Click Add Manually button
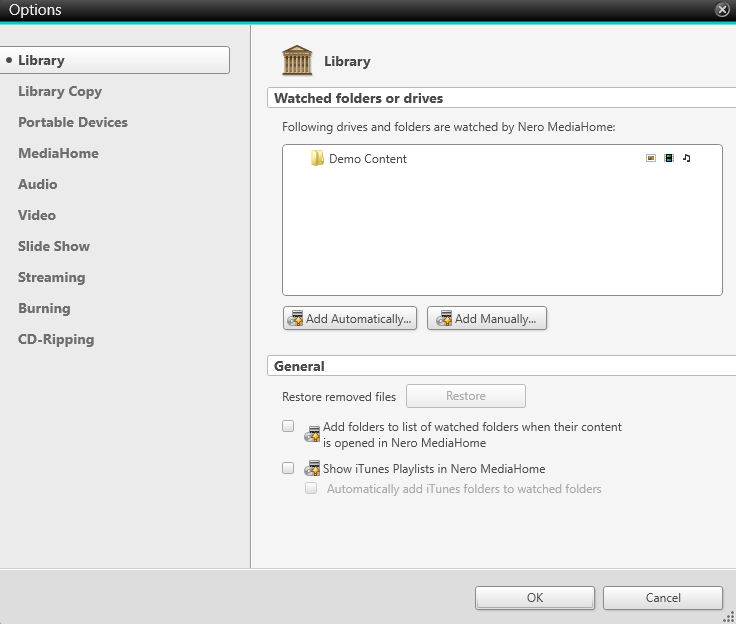 [x=487, y=318]
